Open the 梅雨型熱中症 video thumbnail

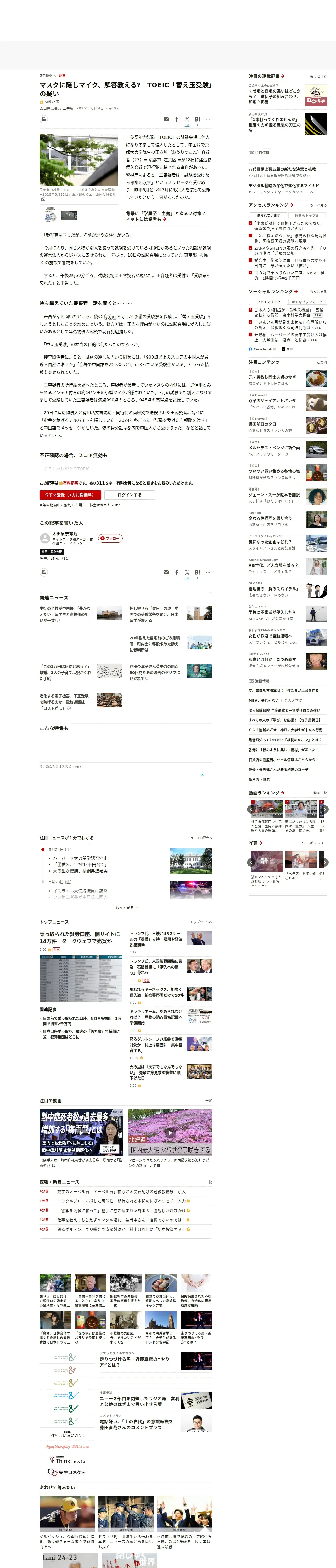coord(81,1133)
